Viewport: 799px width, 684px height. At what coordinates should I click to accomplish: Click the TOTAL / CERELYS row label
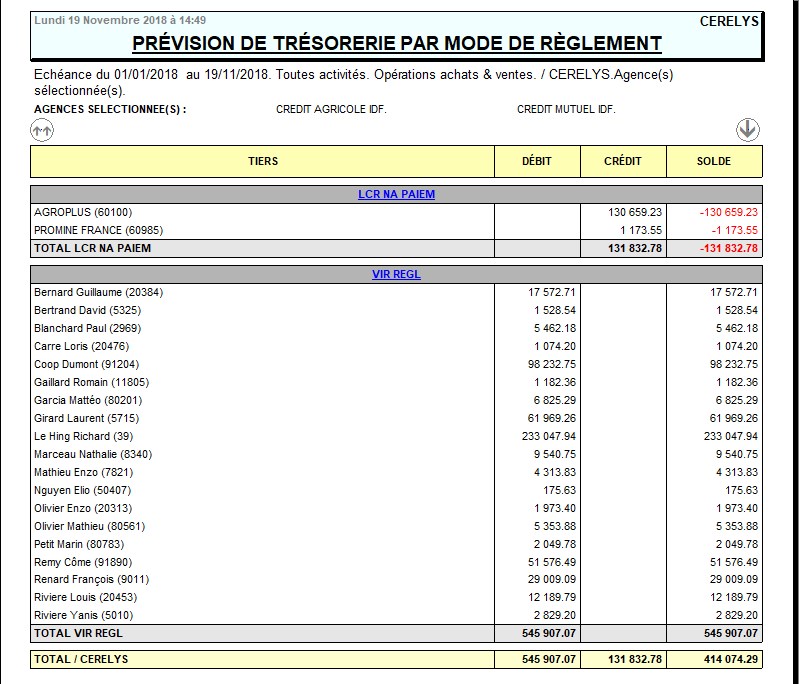[x=82, y=659]
